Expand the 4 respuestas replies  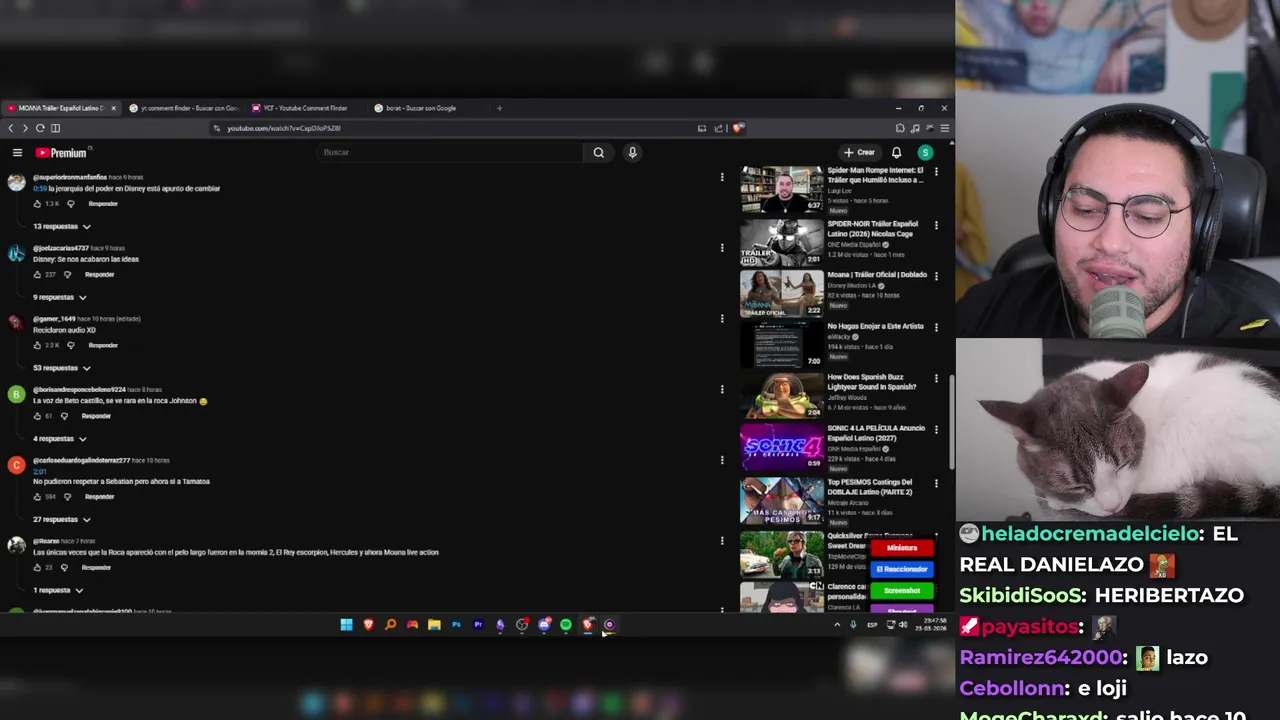point(60,439)
